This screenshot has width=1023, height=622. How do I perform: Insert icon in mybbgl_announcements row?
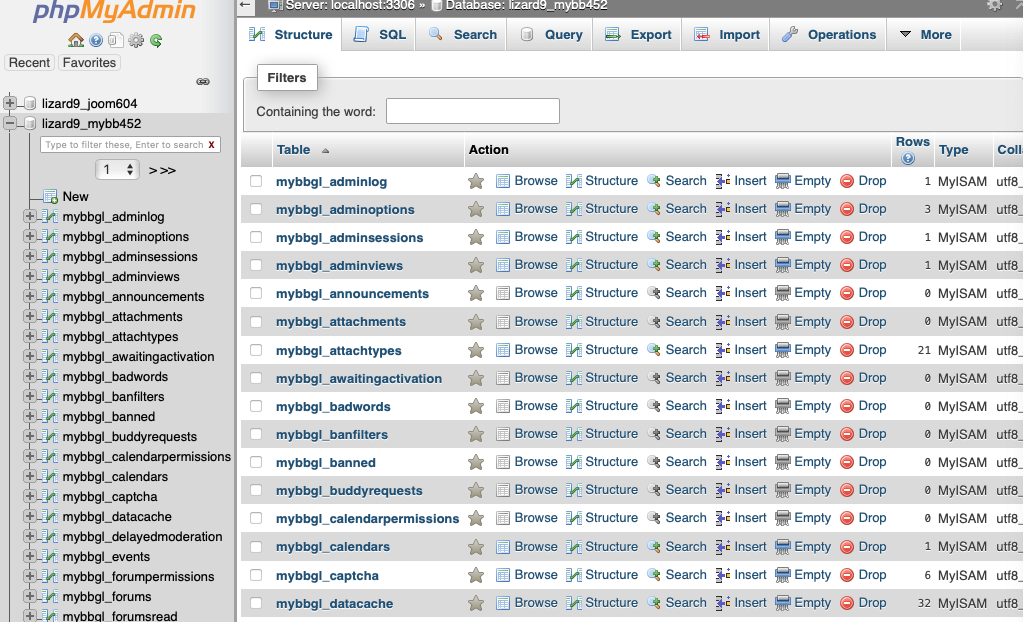point(723,293)
